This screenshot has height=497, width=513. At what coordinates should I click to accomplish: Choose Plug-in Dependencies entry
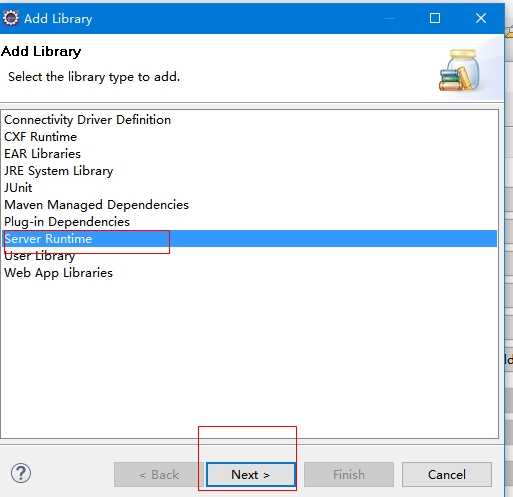[x=67, y=222]
